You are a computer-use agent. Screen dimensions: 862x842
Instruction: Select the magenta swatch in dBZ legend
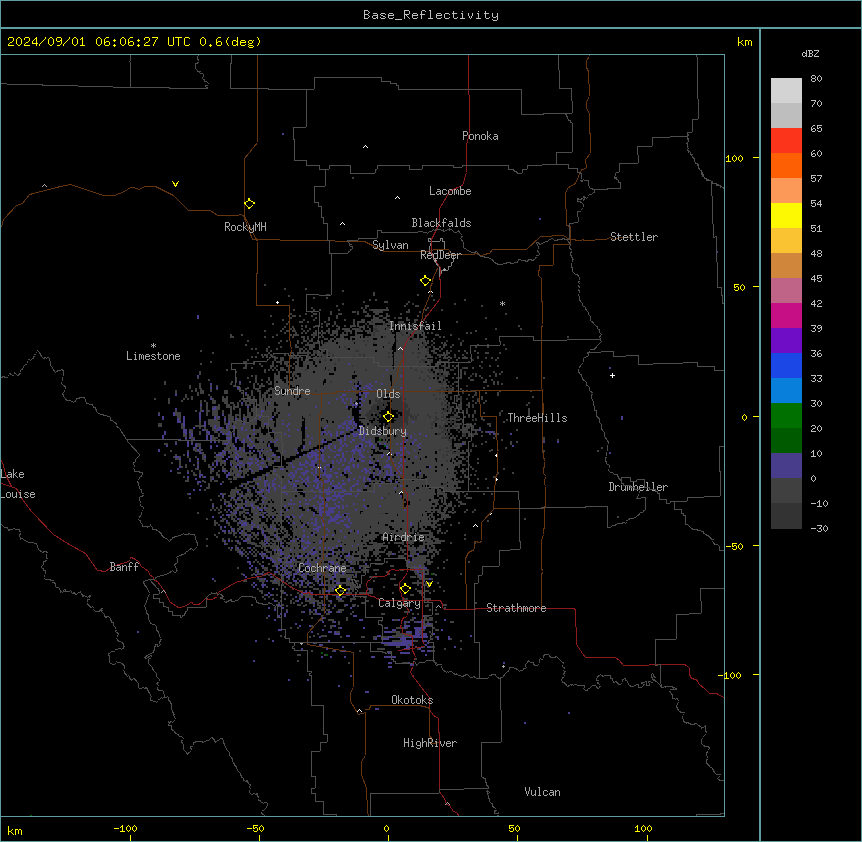786,315
